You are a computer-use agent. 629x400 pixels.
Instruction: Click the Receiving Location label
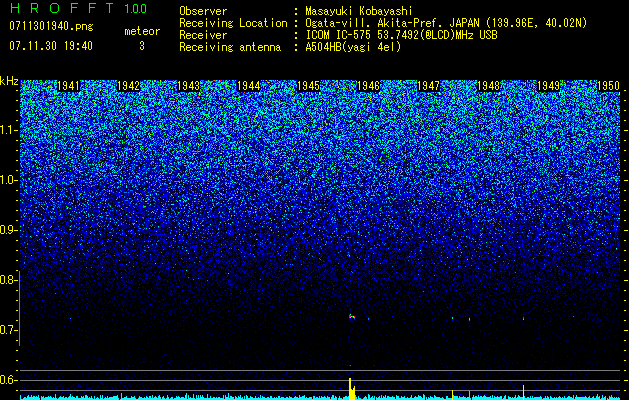tap(233, 23)
